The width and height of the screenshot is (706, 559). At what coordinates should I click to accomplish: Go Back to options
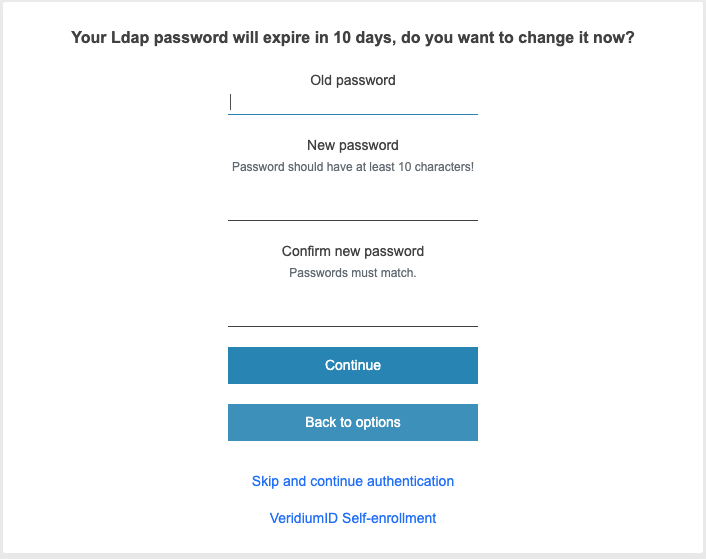(x=353, y=422)
